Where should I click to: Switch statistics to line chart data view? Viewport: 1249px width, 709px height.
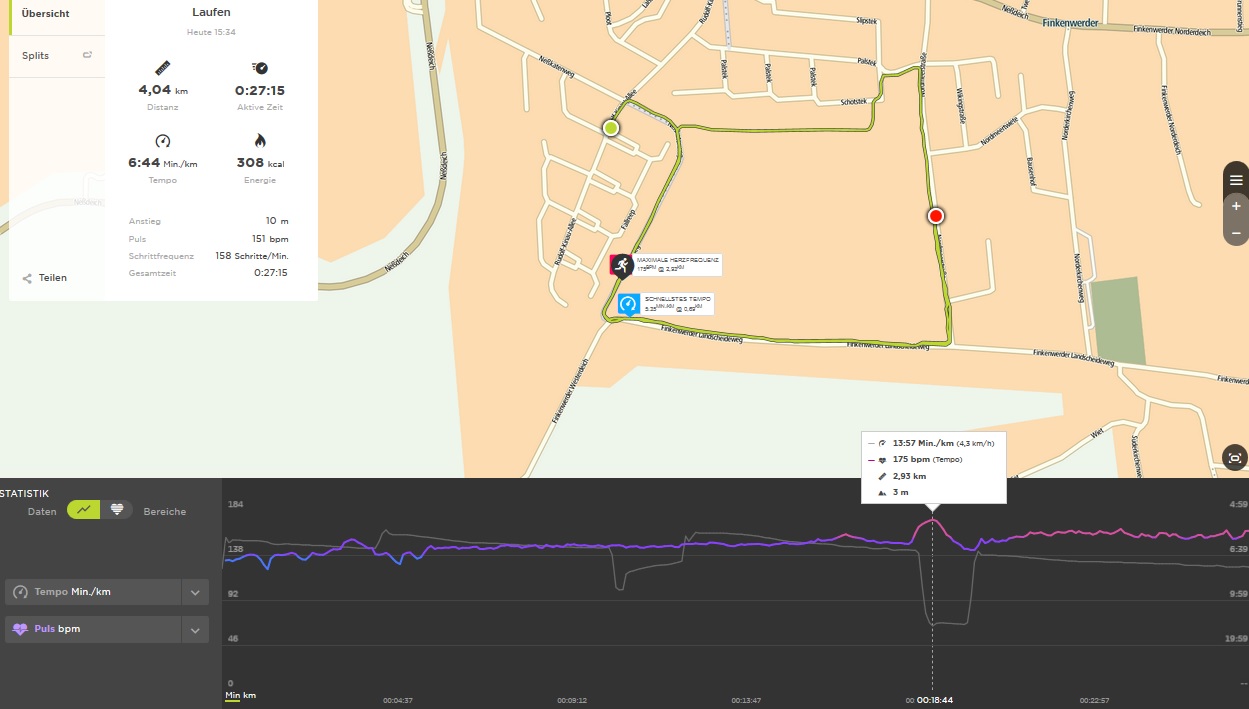(x=84, y=510)
